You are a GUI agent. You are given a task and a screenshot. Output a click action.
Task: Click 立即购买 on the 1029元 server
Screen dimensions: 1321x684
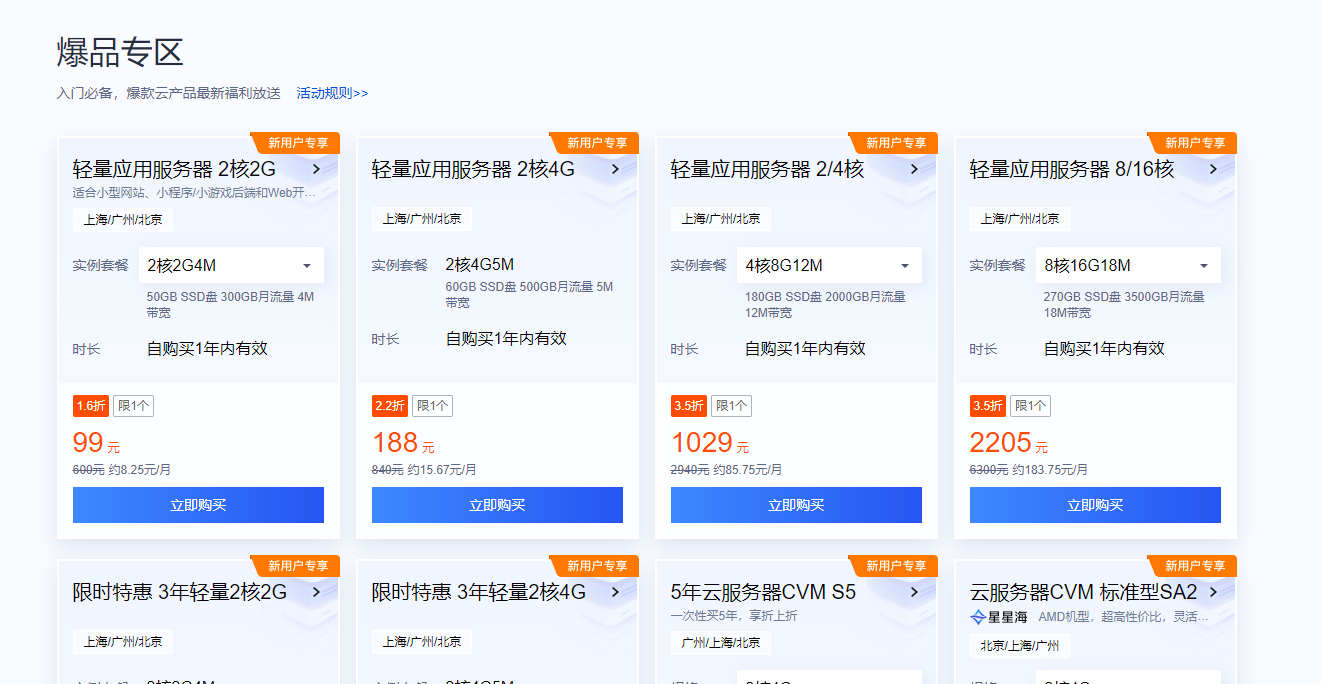point(796,505)
